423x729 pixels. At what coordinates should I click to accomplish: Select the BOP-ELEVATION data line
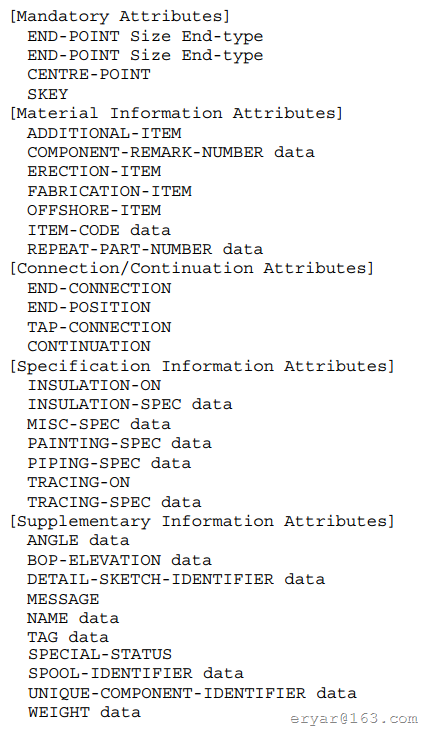click(119, 560)
